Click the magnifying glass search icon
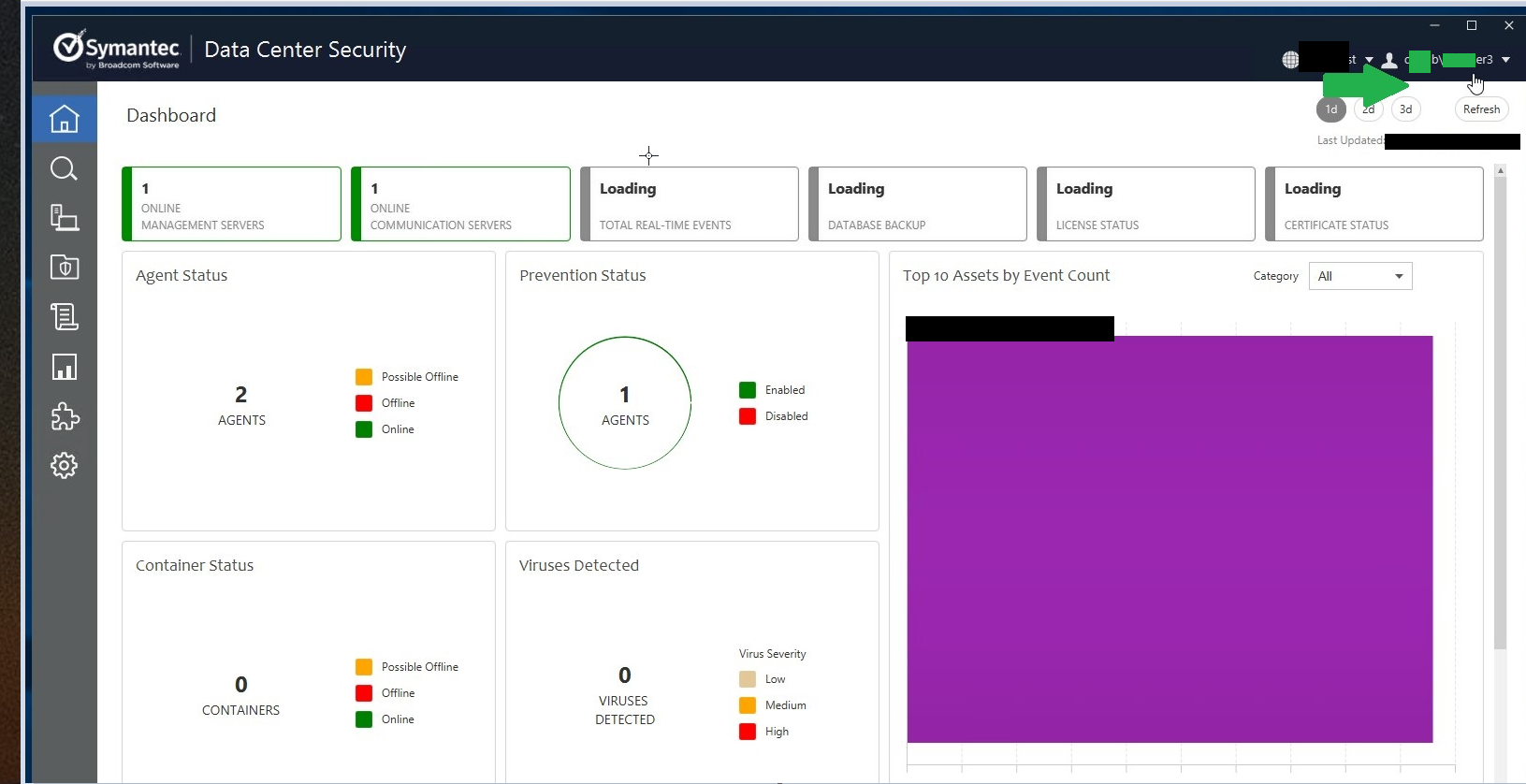The image size is (1526, 784). (x=64, y=168)
